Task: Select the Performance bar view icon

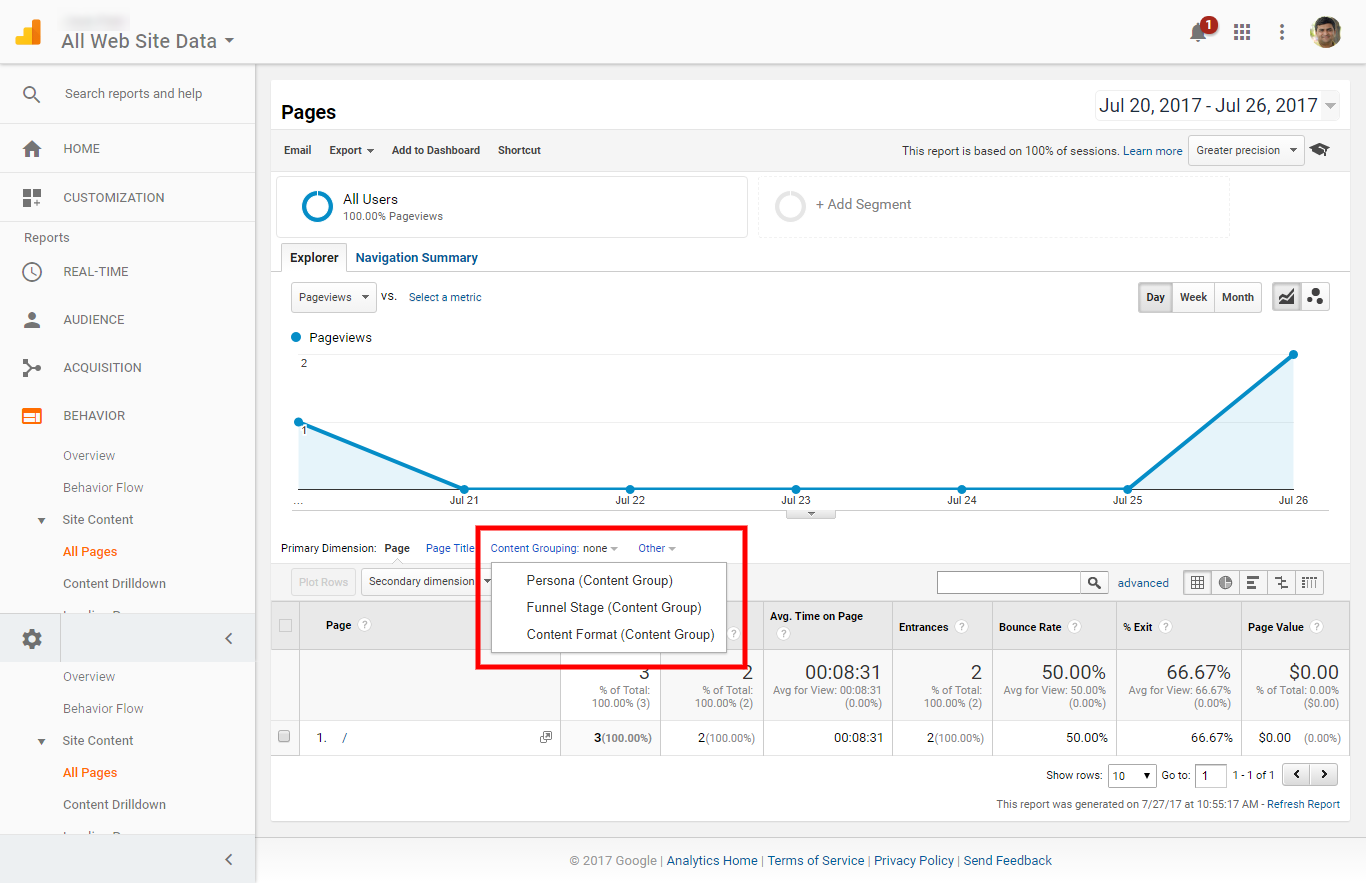Action: tap(1253, 582)
